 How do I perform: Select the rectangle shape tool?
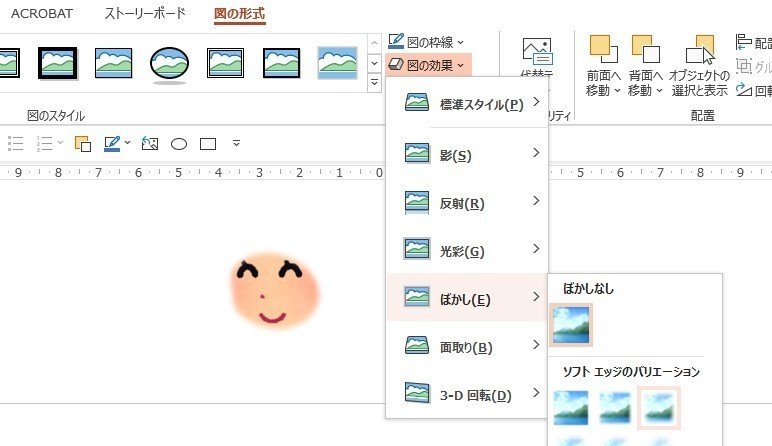(x=208, y=144)
